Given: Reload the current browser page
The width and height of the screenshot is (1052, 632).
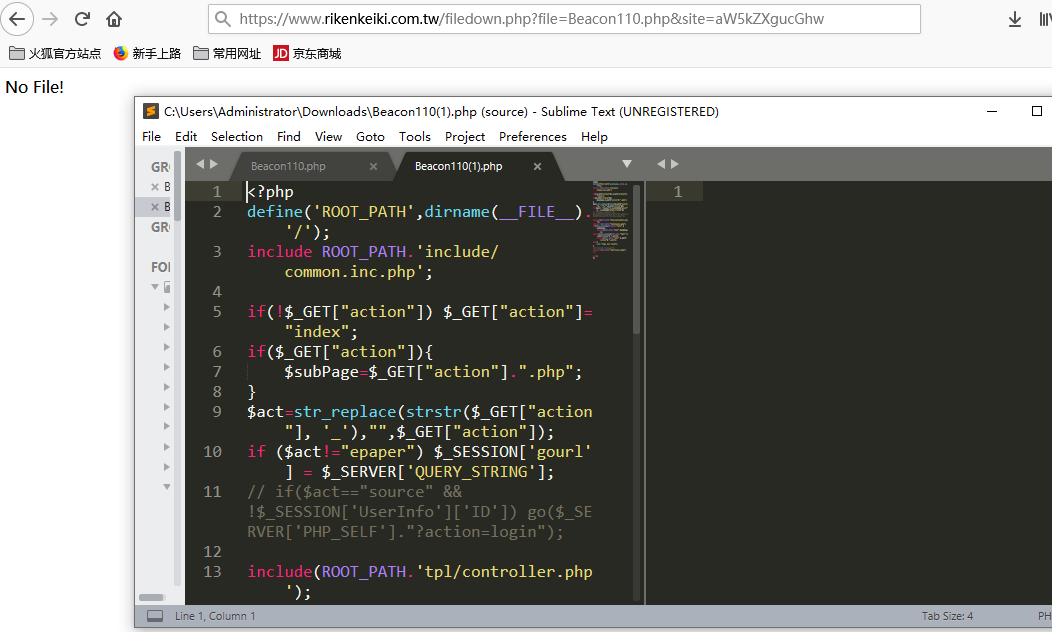Looking at the screenshot, I should (x=82, y=19).
